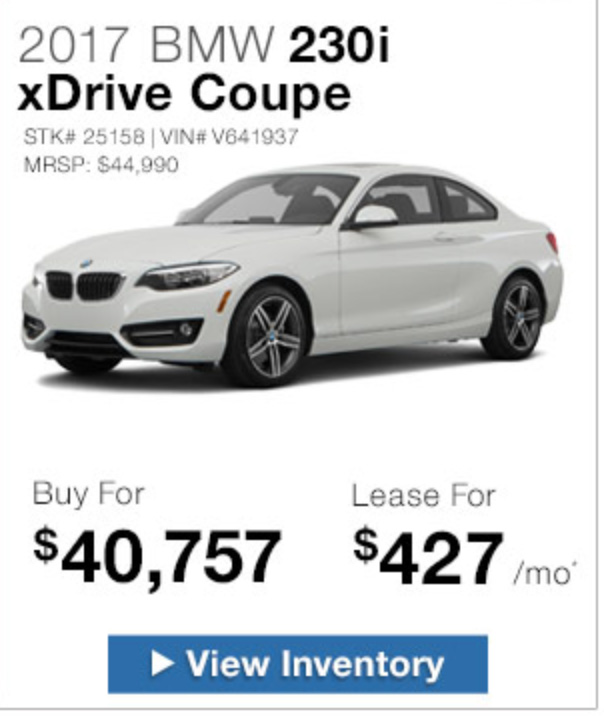Click the car's driver-side window

(396, 201)
